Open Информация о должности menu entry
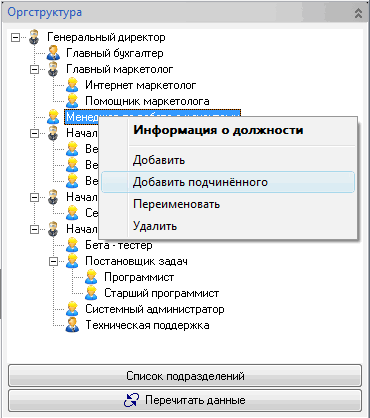 pyautogui.click(x=228, y=130)
